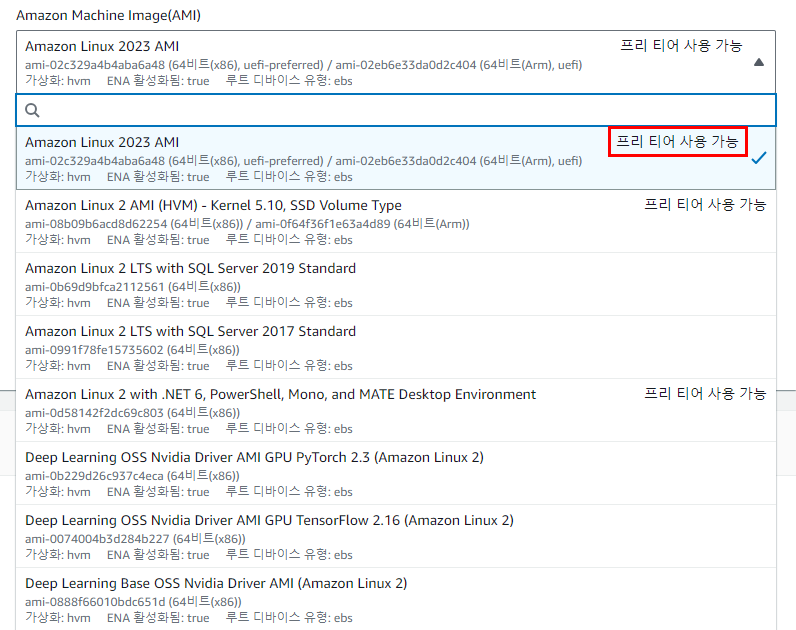Click AMI ID ami-0b229d26c937c4eca text

[94, 476]
